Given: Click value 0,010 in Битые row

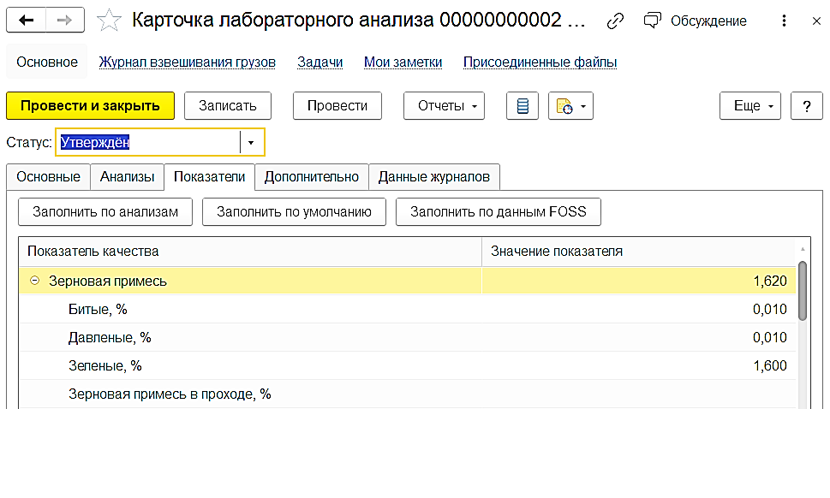Looking at the screenshot, I should point(770,309).
